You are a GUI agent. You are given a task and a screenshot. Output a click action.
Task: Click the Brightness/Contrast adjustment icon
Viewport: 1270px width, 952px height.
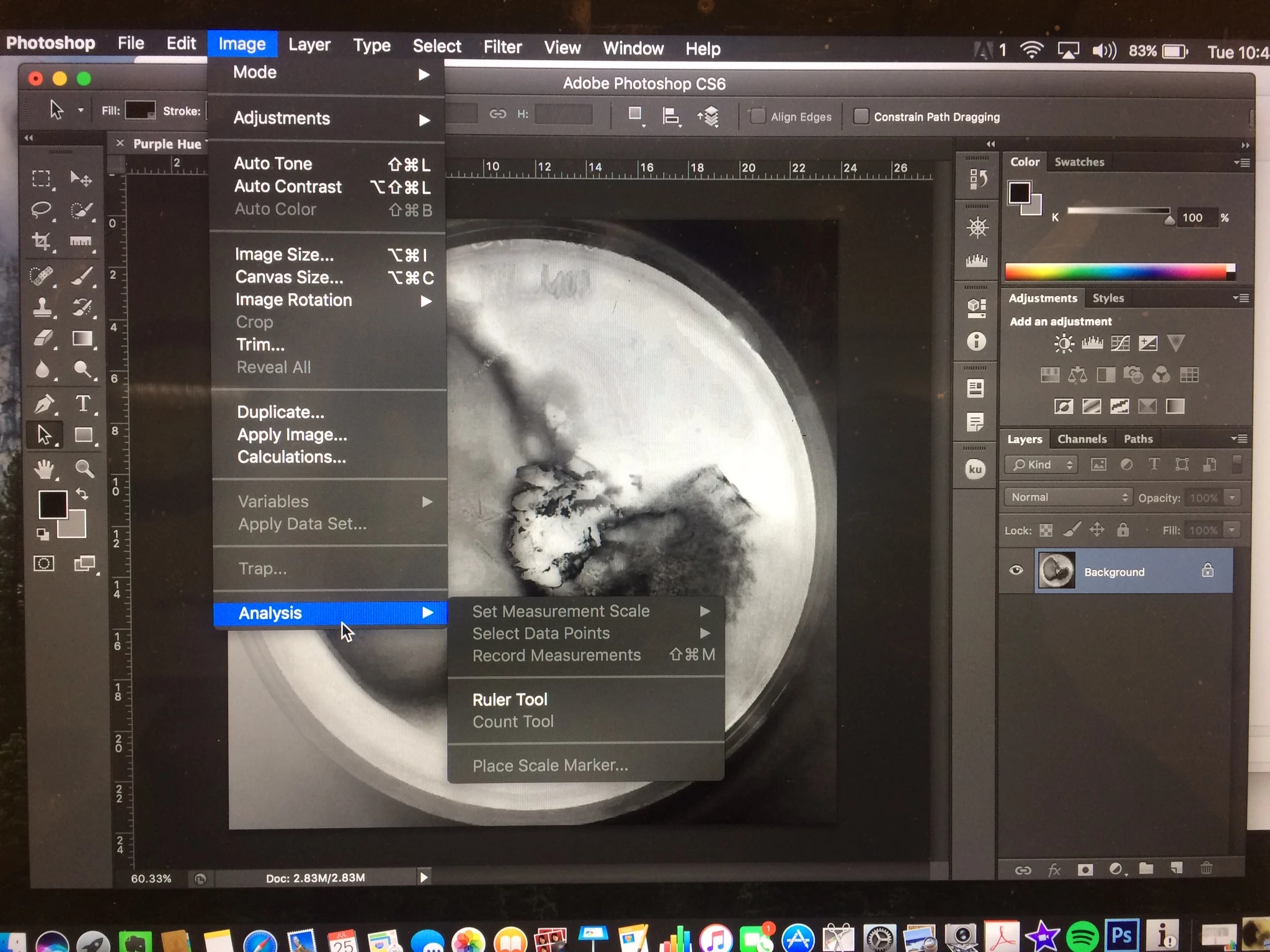[1064, 343]
